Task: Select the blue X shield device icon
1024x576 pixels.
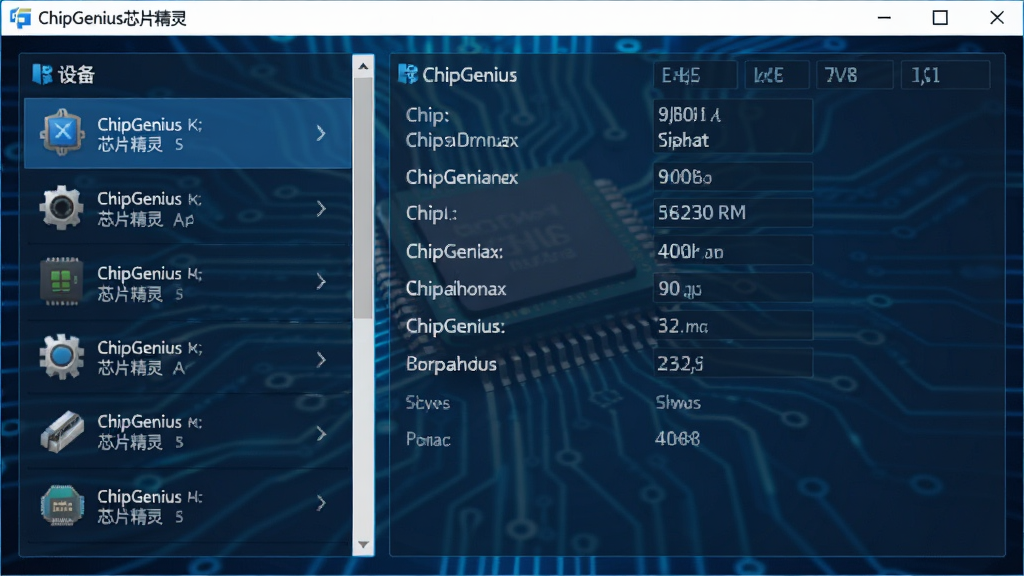Action: (x=62, y=133)
